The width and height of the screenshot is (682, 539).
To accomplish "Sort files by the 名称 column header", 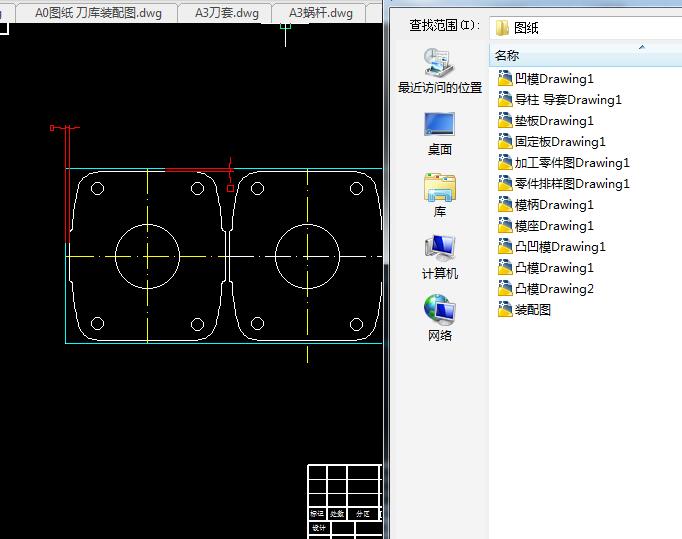I will (585, 56).
